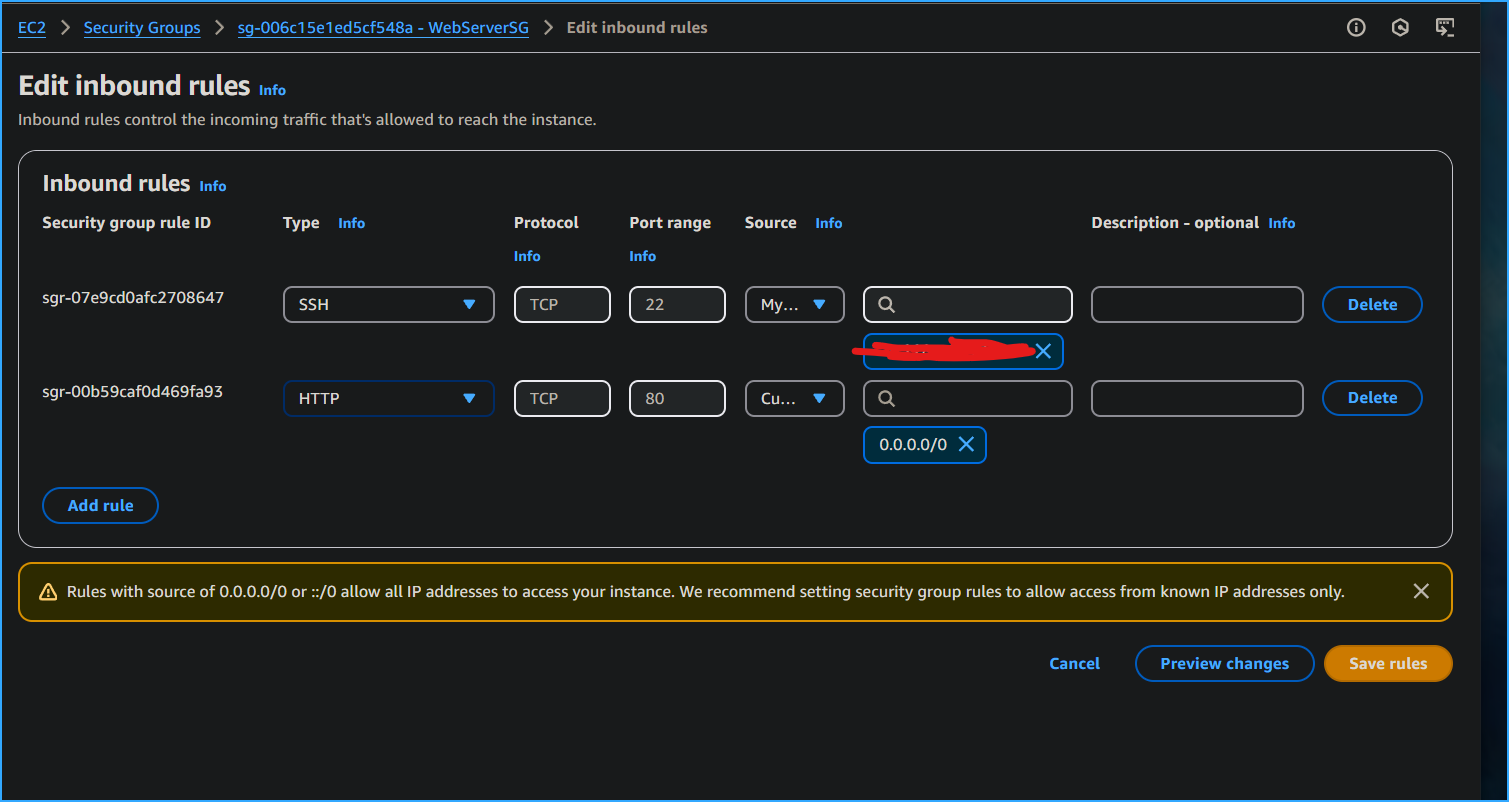The width and height of the screenshot is (1509, 802).
Task: Click the search icon in HTTP source field
Action: [886, 398]
